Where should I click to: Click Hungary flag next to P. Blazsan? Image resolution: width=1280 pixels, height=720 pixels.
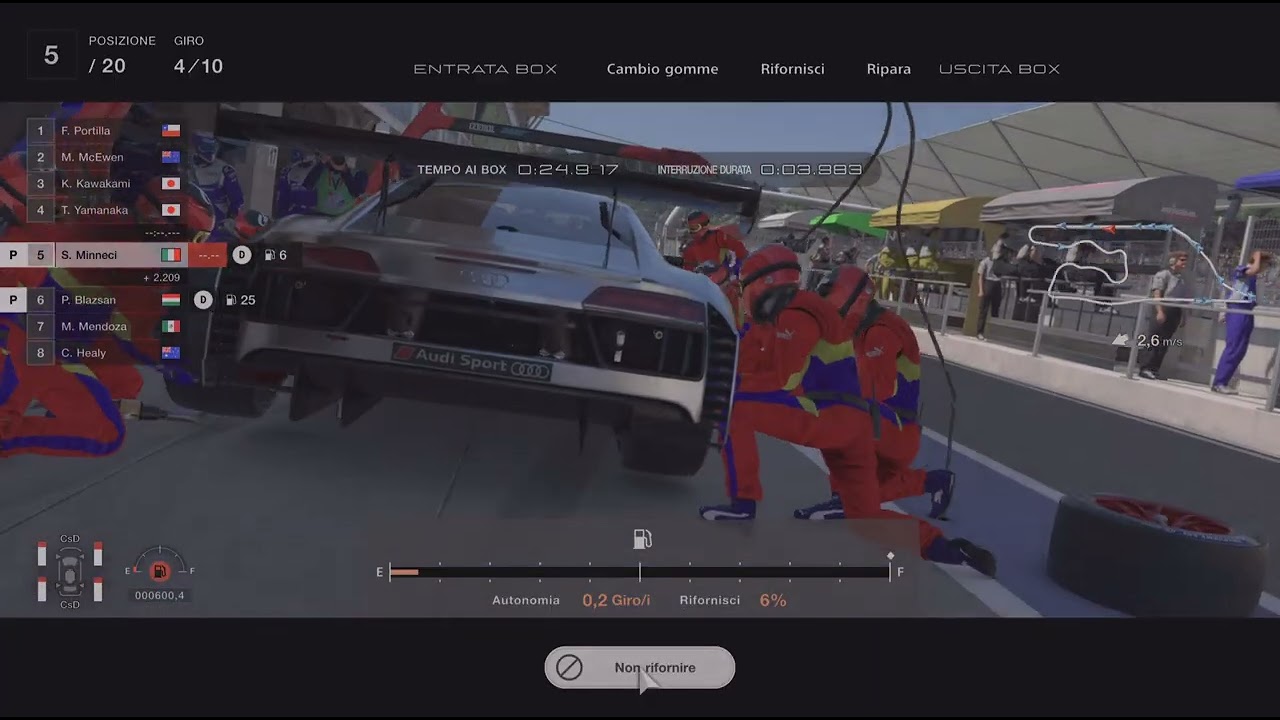(x=171, y=299)
